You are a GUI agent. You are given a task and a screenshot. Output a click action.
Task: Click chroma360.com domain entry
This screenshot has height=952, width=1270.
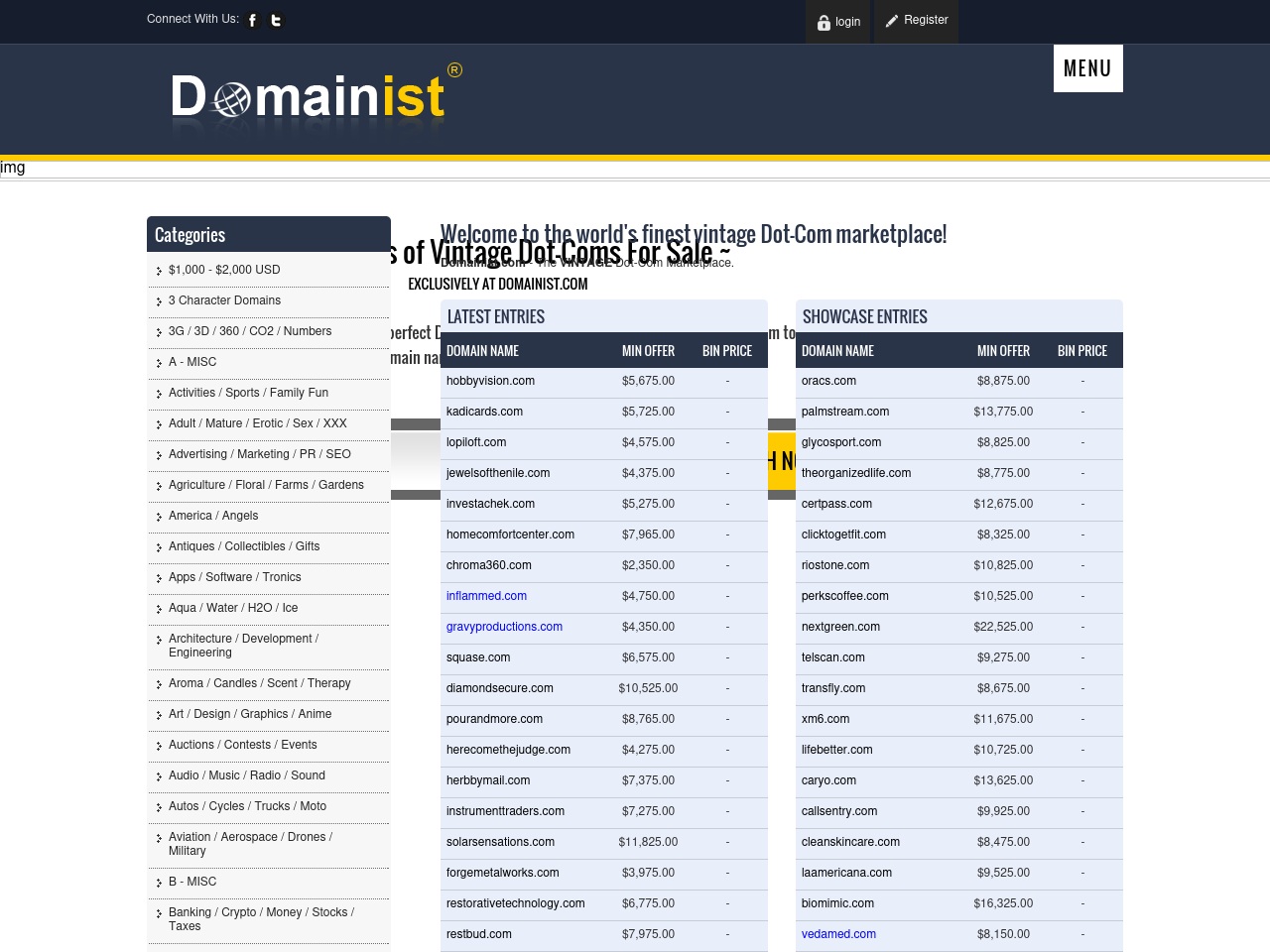click(489, 565)
